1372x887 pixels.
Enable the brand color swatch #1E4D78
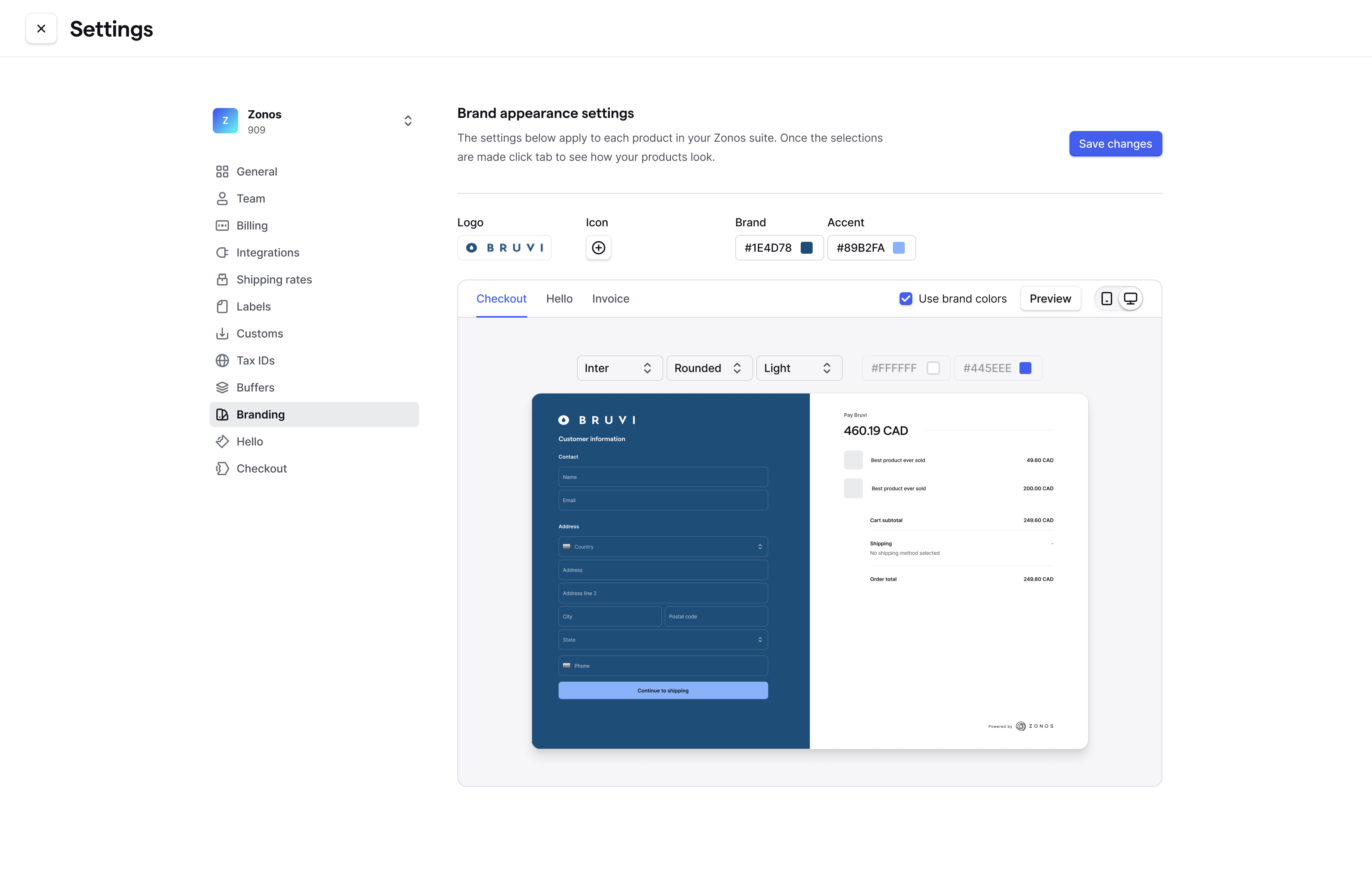pyautogui.click(x=807, y=247)
